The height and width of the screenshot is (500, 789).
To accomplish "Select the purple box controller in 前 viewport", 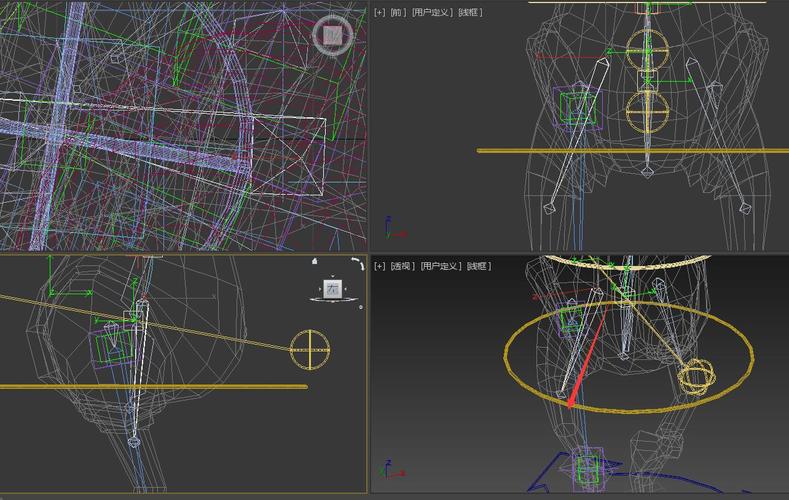I will 576,107.
